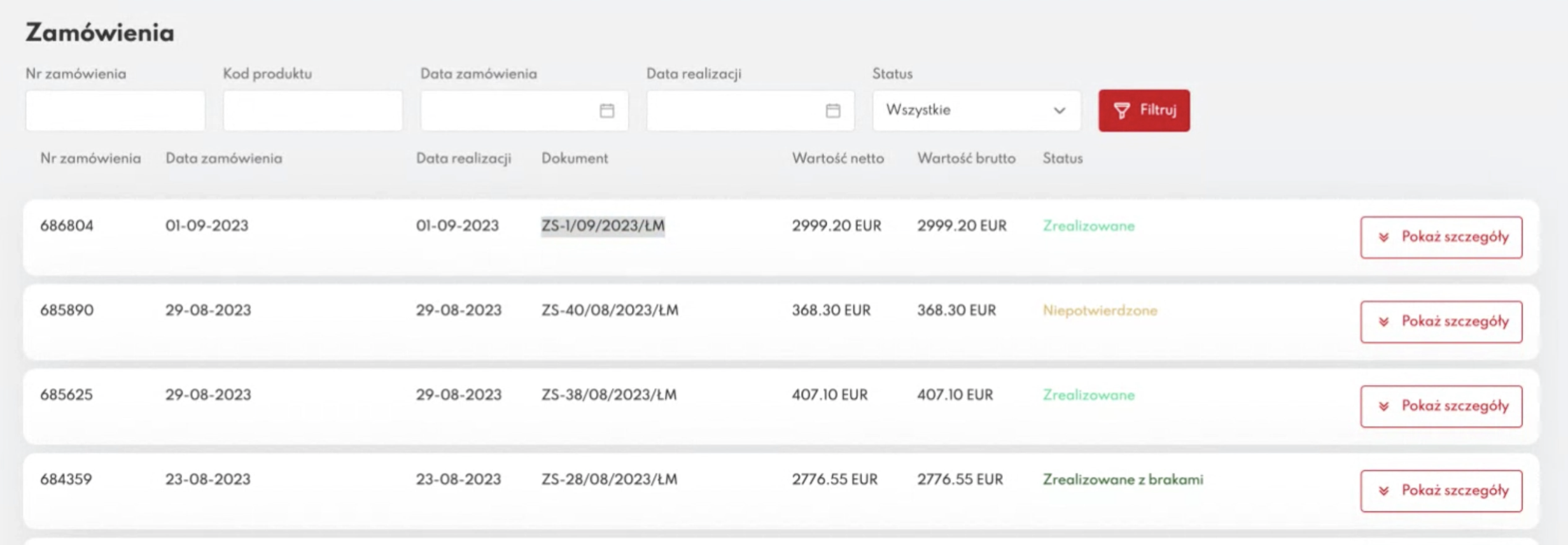Click chevron icon for order 685890 details
This screenshot has width=1568, height=545.
tap(1383, 322)
